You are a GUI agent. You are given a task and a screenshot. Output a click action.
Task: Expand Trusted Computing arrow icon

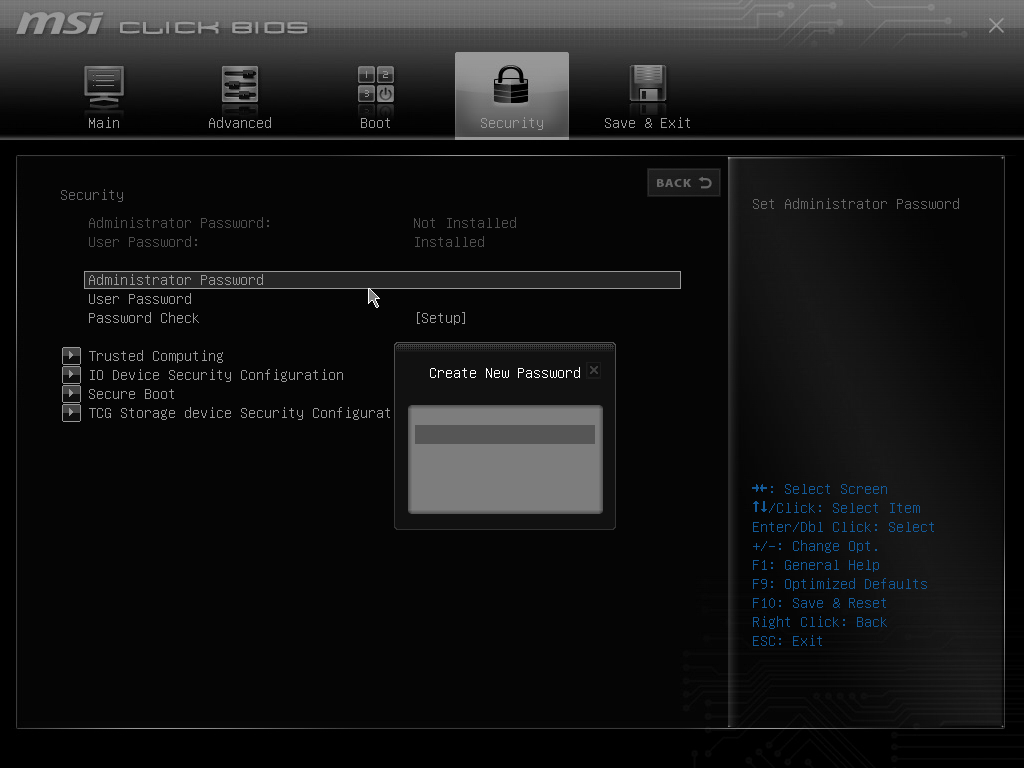(x=71, y=355)
